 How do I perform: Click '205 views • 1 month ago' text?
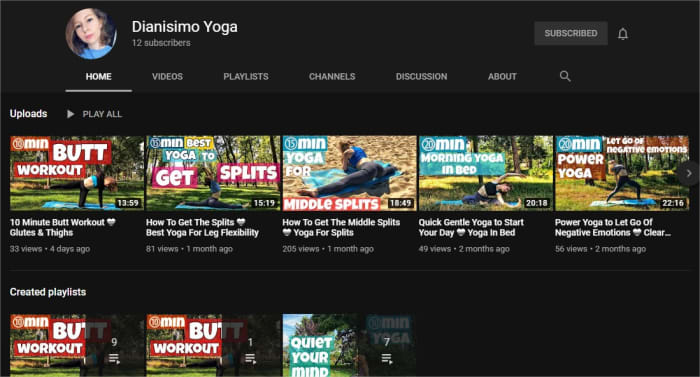328,249
